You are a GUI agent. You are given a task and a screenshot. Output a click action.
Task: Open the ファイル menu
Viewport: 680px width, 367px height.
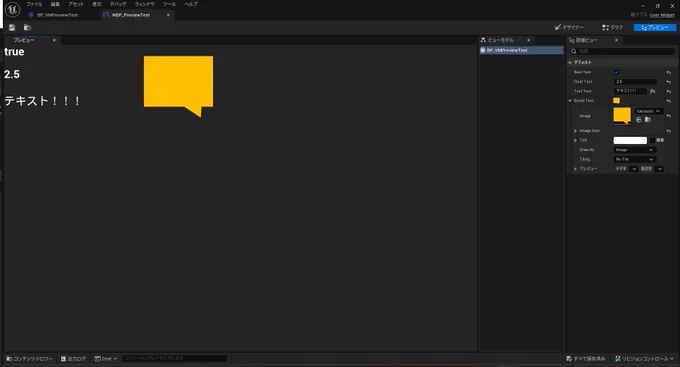[x=34, y=4]
